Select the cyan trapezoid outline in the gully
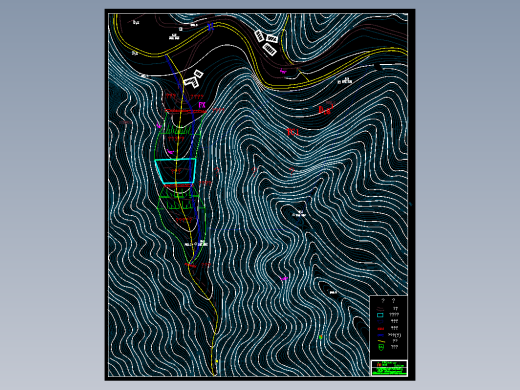The image size is (520, 390). tap(175, 171)
